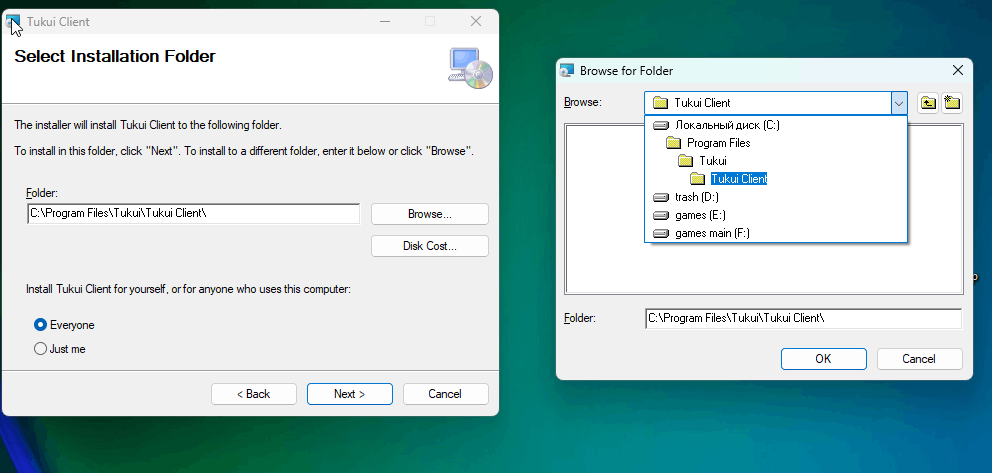Collapse the Browse dropdown arrow

[x=899, y=102]
